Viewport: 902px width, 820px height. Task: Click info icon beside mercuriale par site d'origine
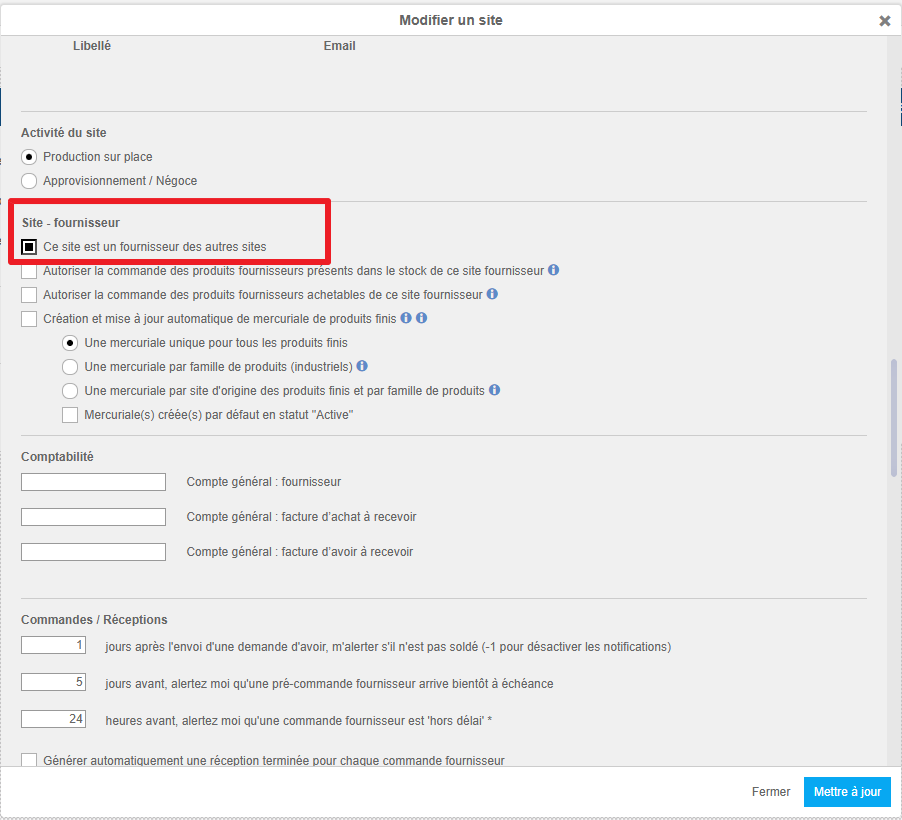[x=494, y=390]
